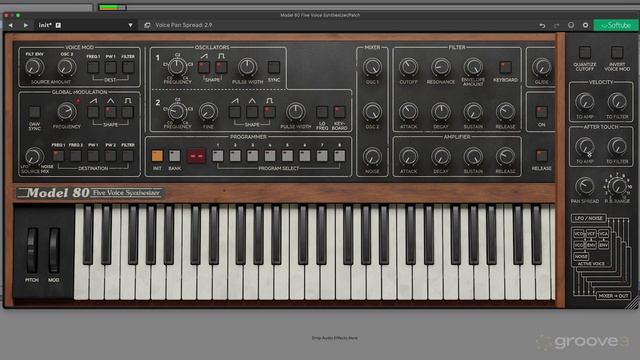The height and width of the screenshot is (360, 640).
Task: Click the Softube logo button
Action: coord(616,25)
